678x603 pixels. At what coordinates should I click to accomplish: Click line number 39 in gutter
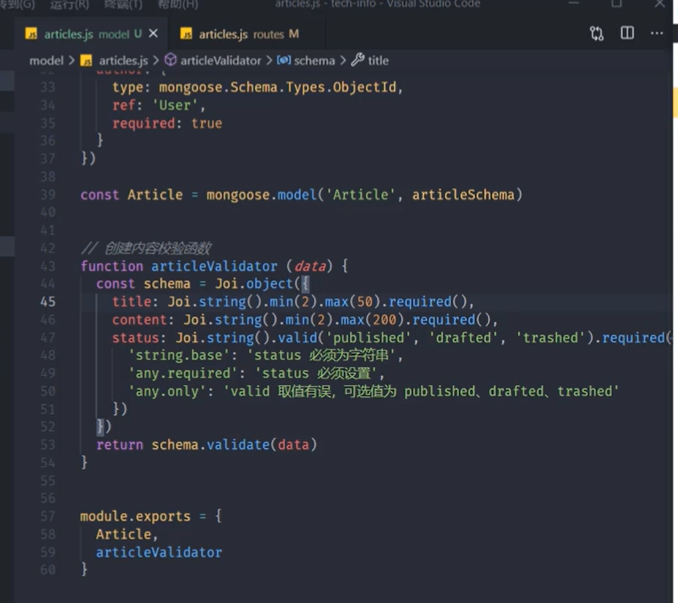click(x=48, y=195)
